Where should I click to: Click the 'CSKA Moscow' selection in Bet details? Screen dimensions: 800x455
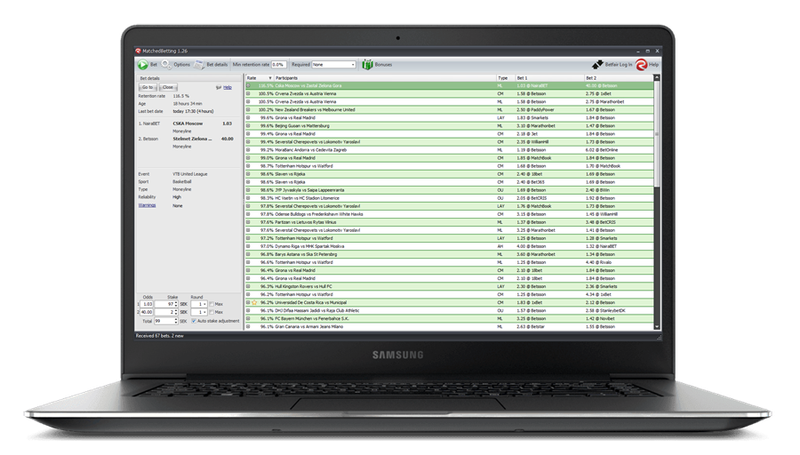coord(188,123)
